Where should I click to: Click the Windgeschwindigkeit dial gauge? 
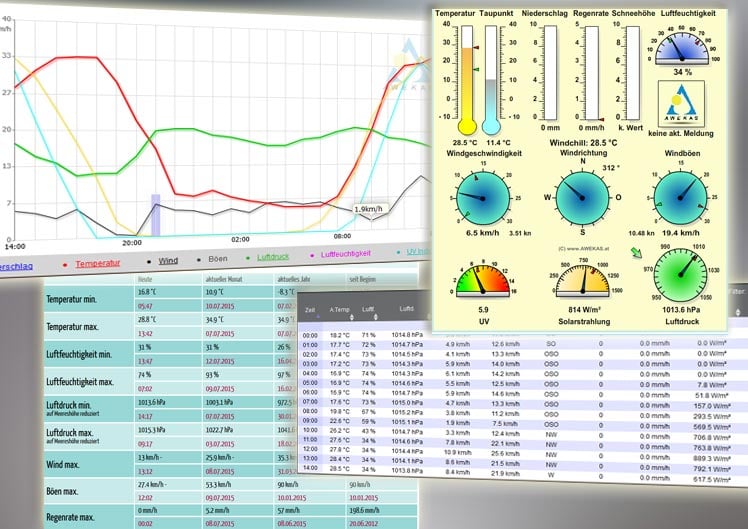[x=483, y=197]
